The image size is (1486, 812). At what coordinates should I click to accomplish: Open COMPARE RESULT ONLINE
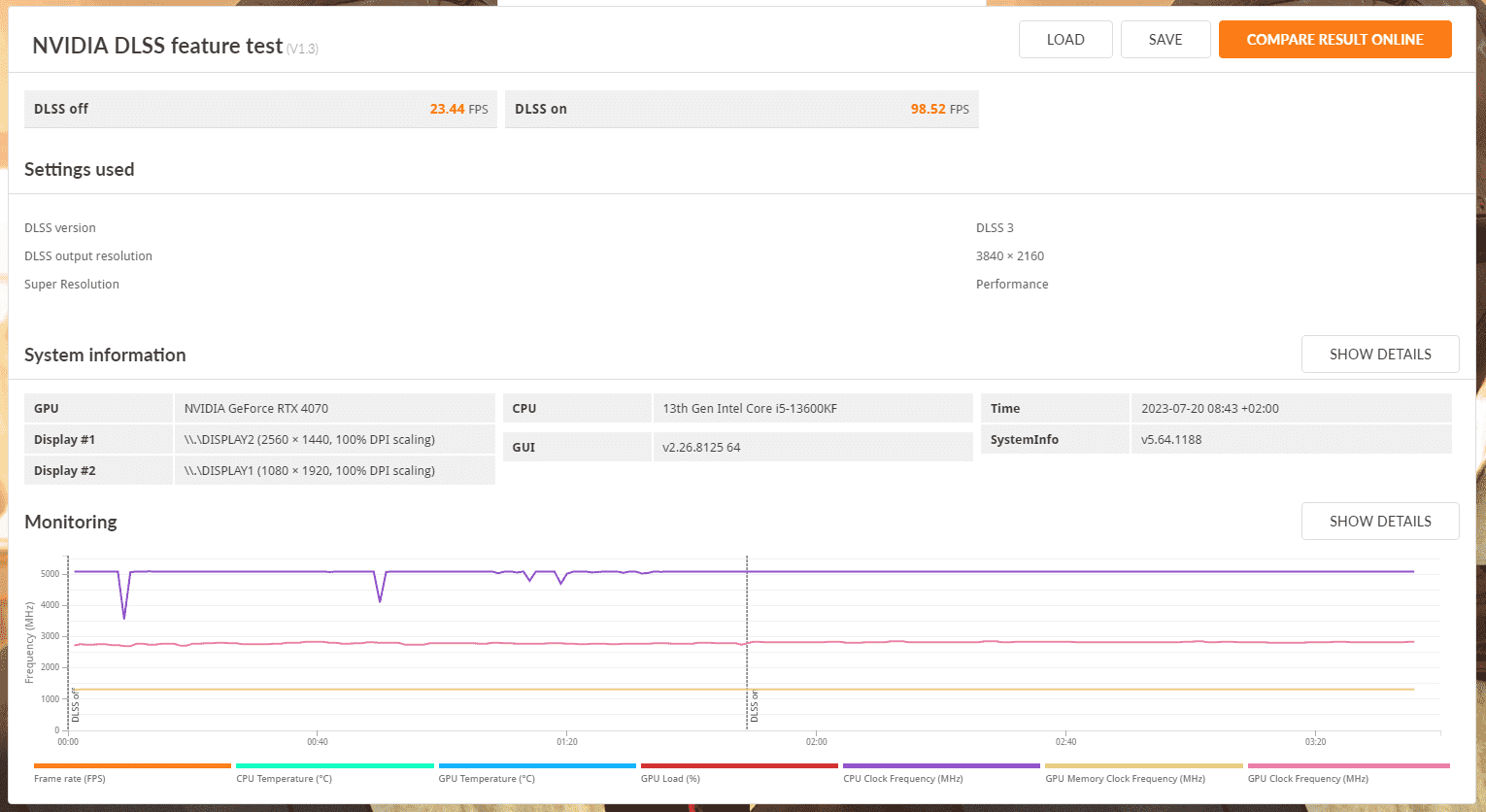coord(1334,40)
